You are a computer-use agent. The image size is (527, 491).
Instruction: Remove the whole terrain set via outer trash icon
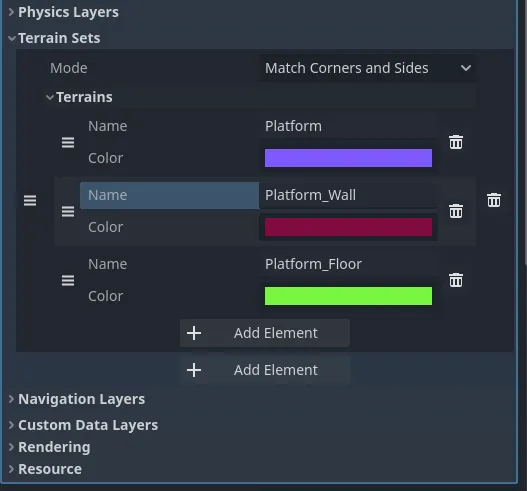coord(494,200)
